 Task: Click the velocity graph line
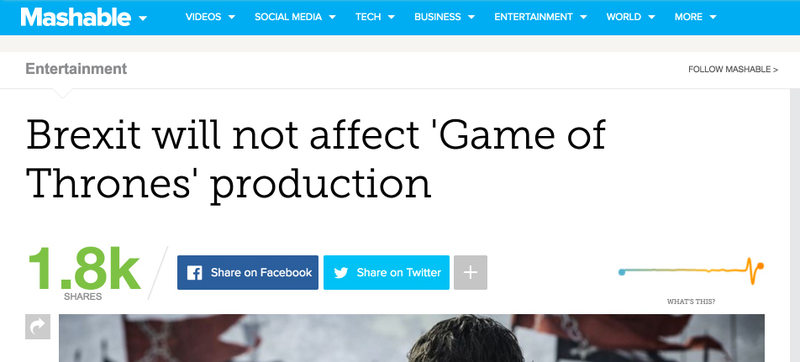tap(691, 270)
